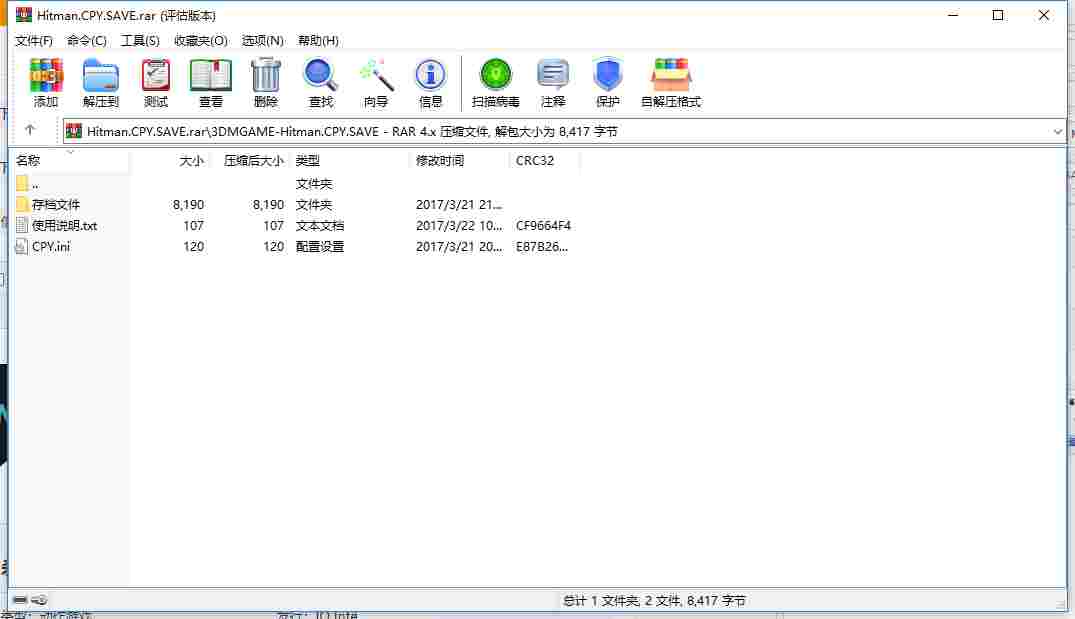Screen dimensions: 1075x619
Task: Open the 注释 (Comment) tool icon
Action: point(553,75)
